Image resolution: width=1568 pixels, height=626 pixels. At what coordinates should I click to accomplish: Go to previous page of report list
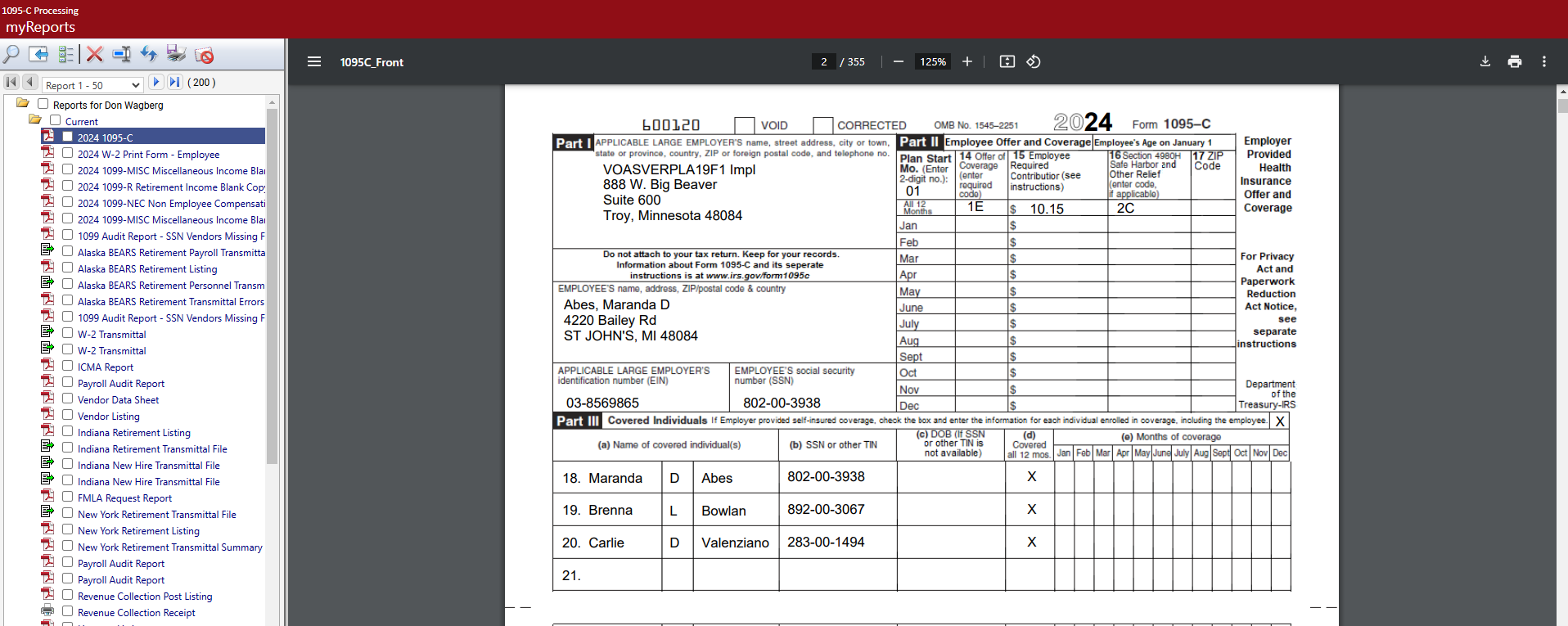pos(30,82)
